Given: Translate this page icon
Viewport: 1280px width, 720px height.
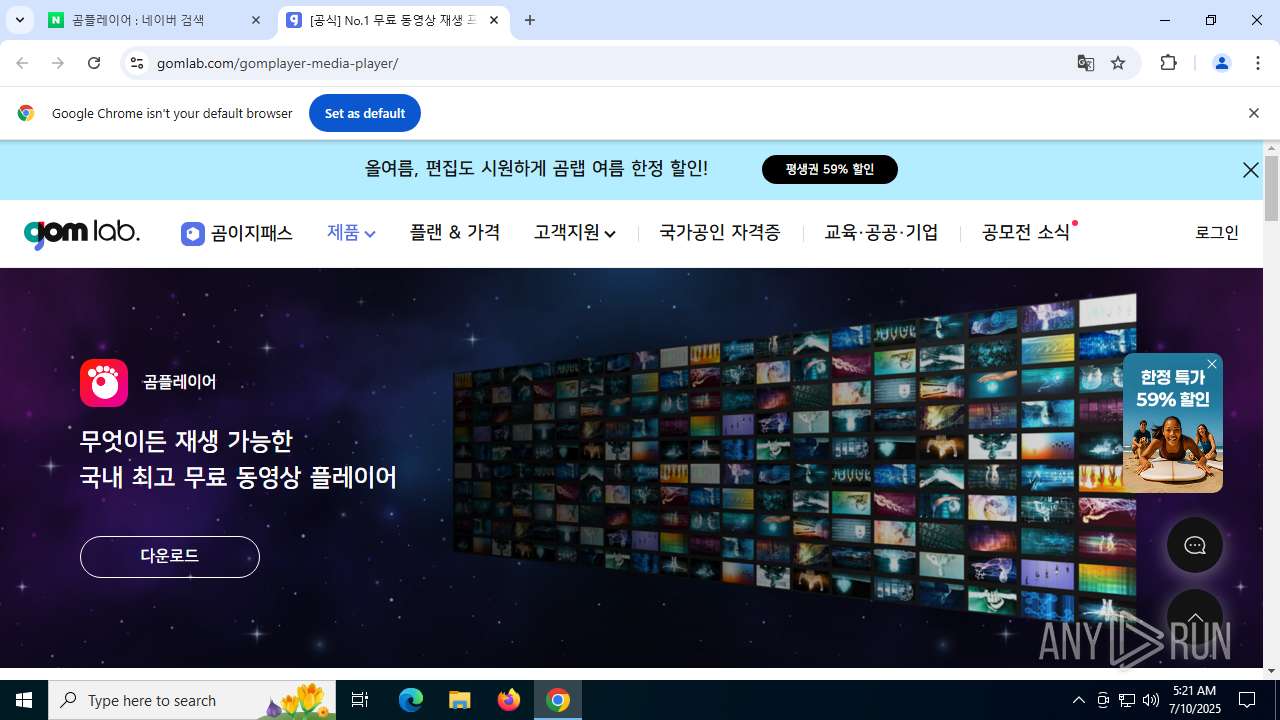Looking at the screenshot, I should pyautogui.click(x=1085, y=63).
